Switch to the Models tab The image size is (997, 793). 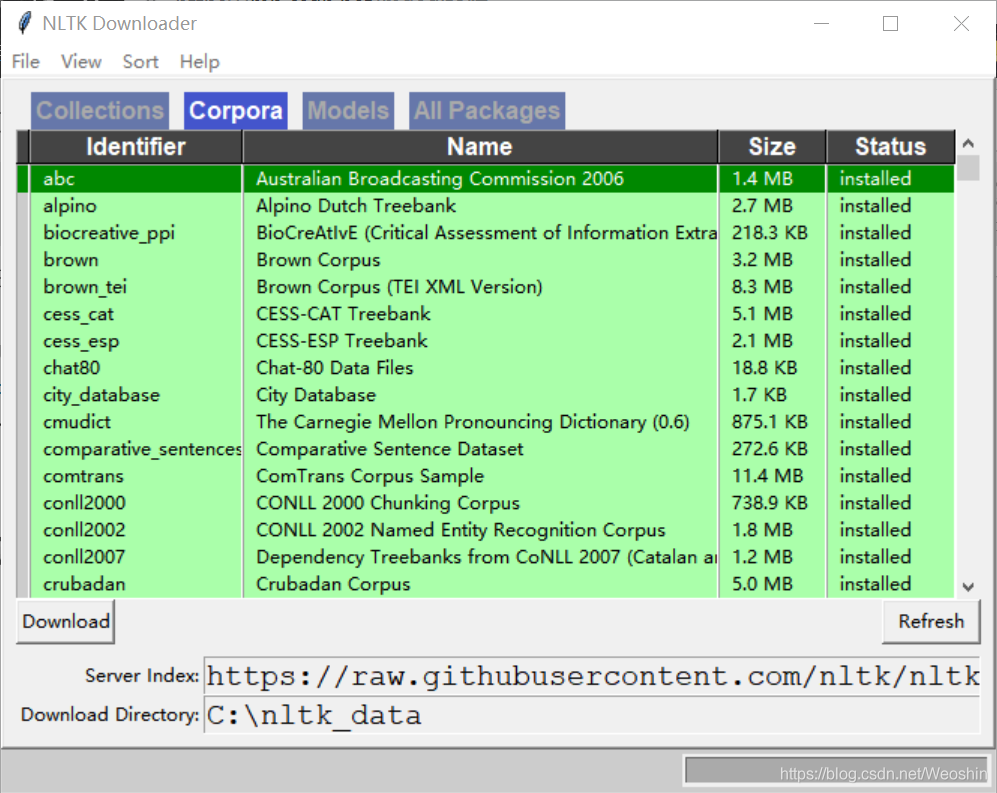click(348, 111)
